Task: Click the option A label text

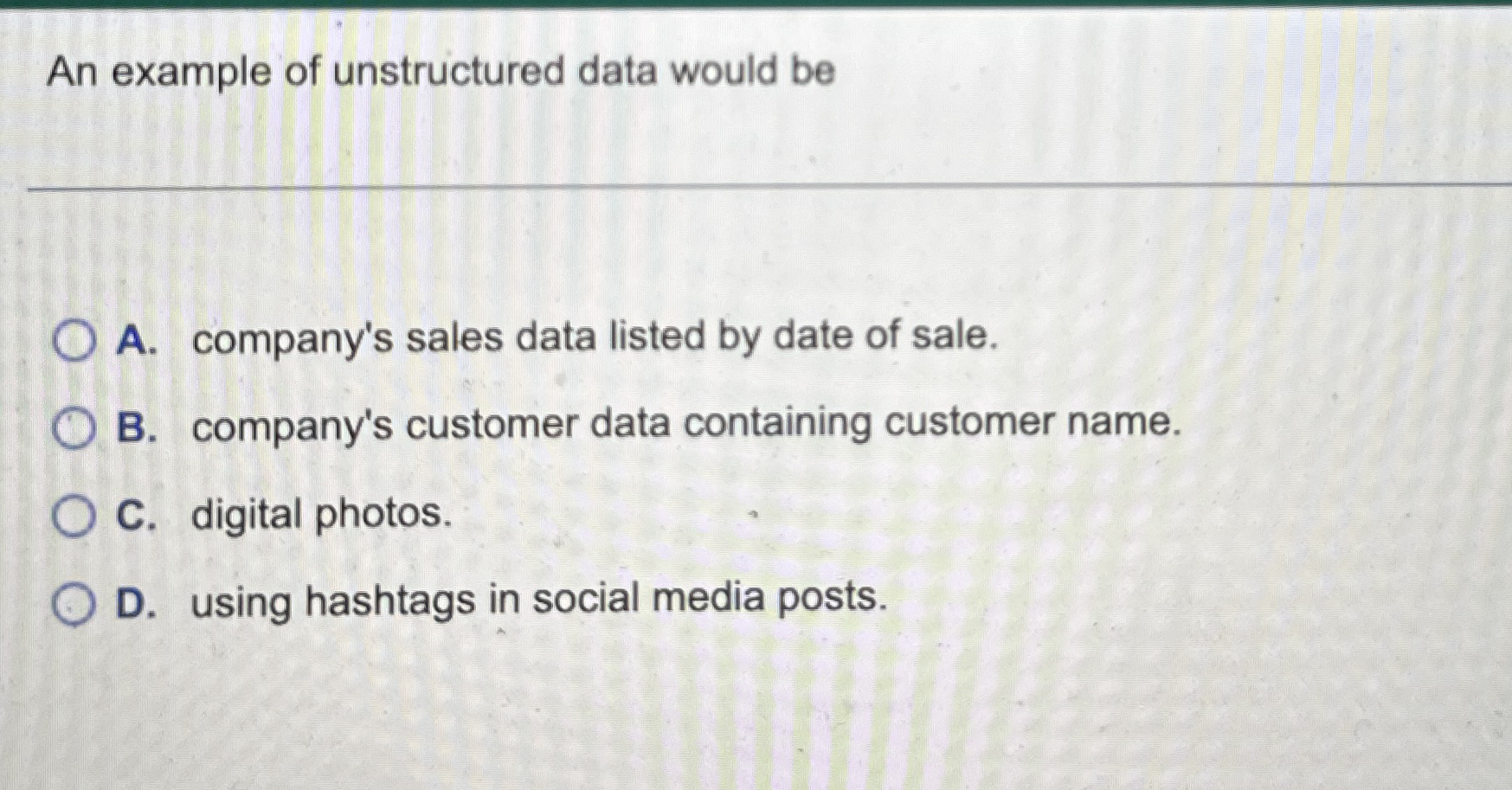Action: (593, 339)
